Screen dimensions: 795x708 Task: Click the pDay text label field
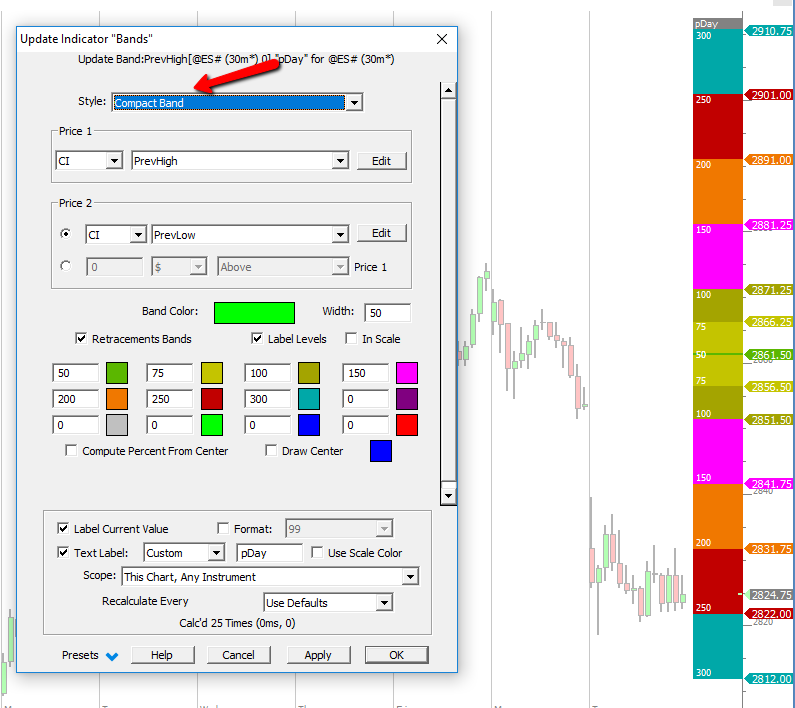[x=269, y=553]
